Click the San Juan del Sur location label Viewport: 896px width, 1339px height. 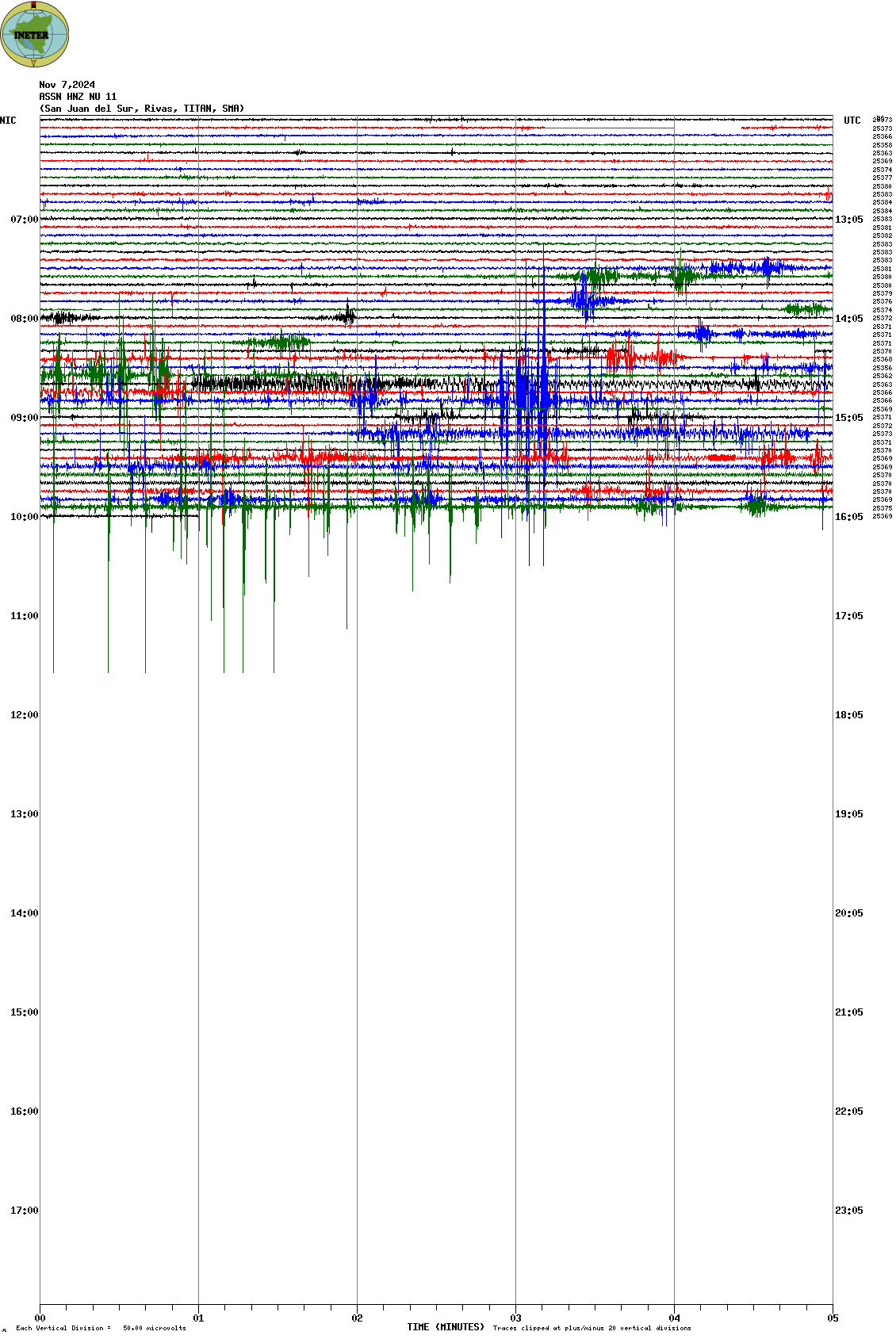(142, 109)
